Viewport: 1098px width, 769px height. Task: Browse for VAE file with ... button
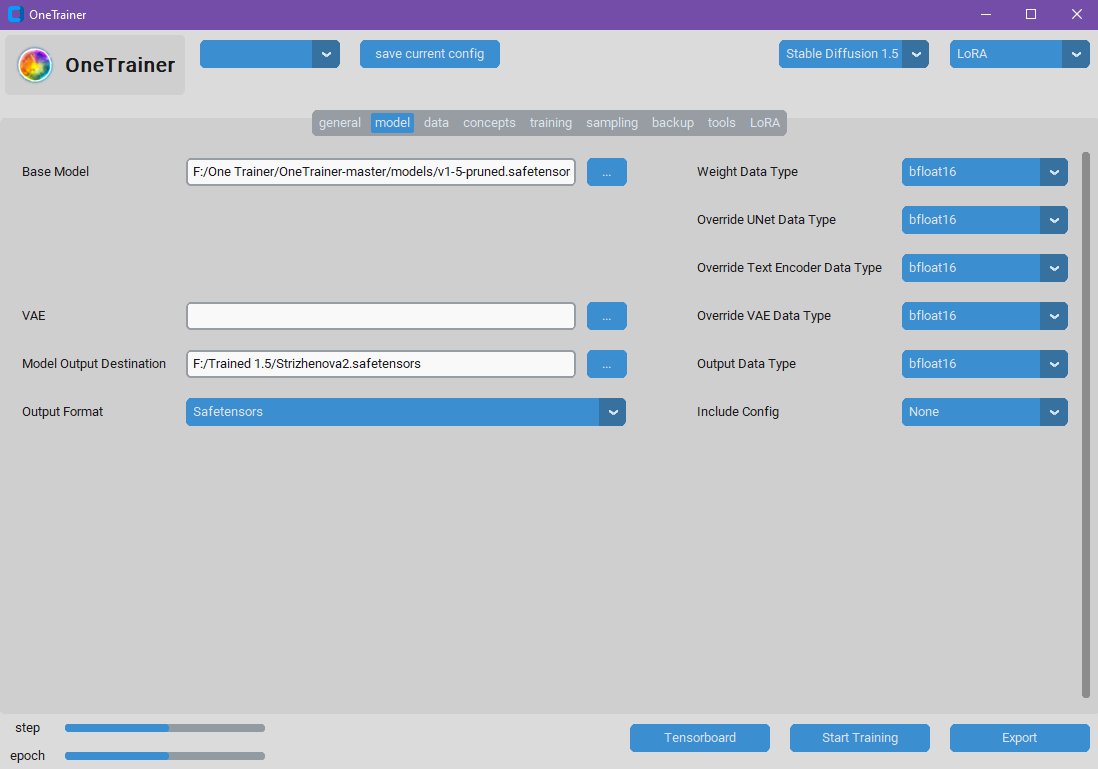[x=606, y=316]
